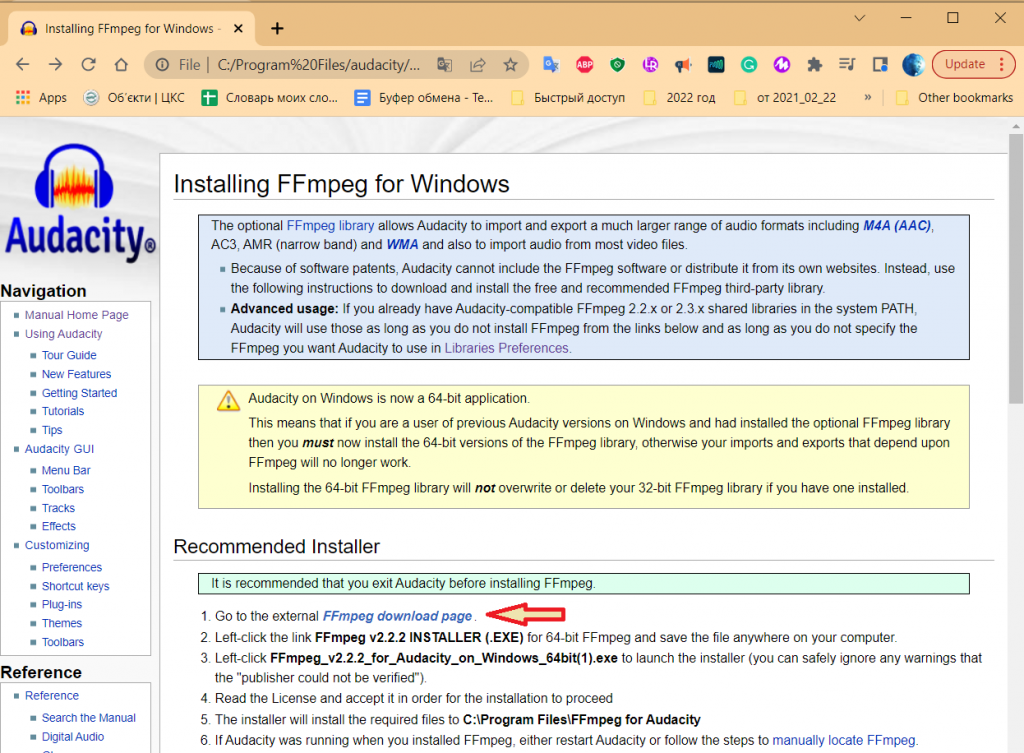Screen dimensions: 1024x753
Task: Close the Installing FFmpeg tab
Action: pos(238,29)
